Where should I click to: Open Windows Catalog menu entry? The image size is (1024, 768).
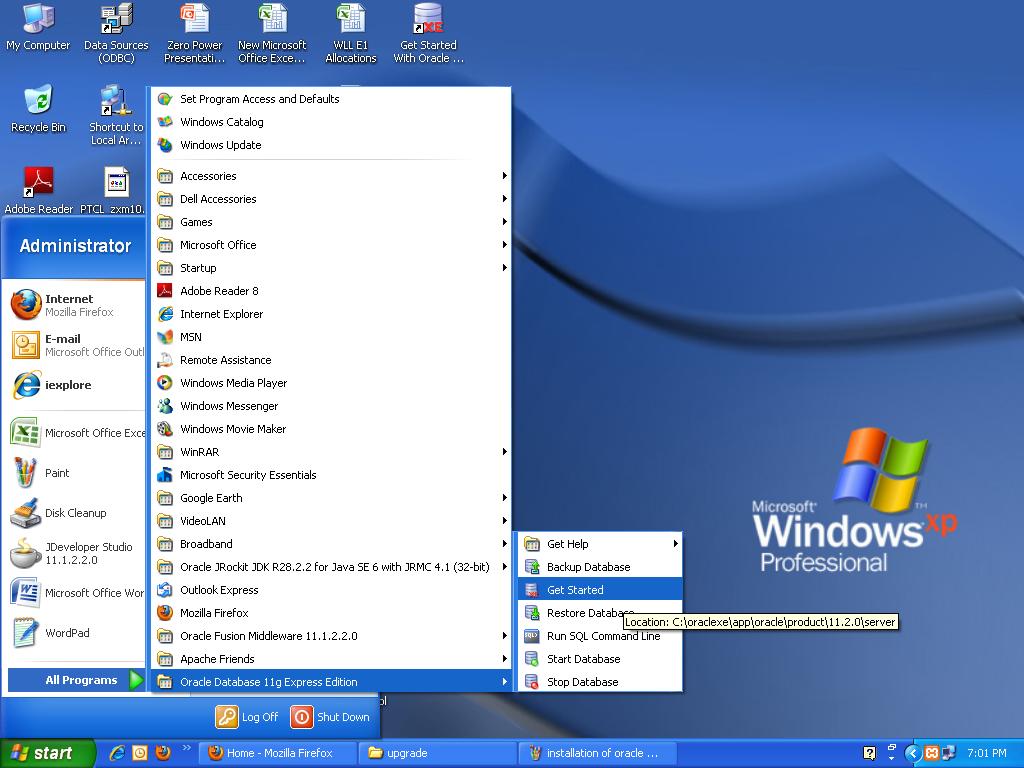point(331,121)
